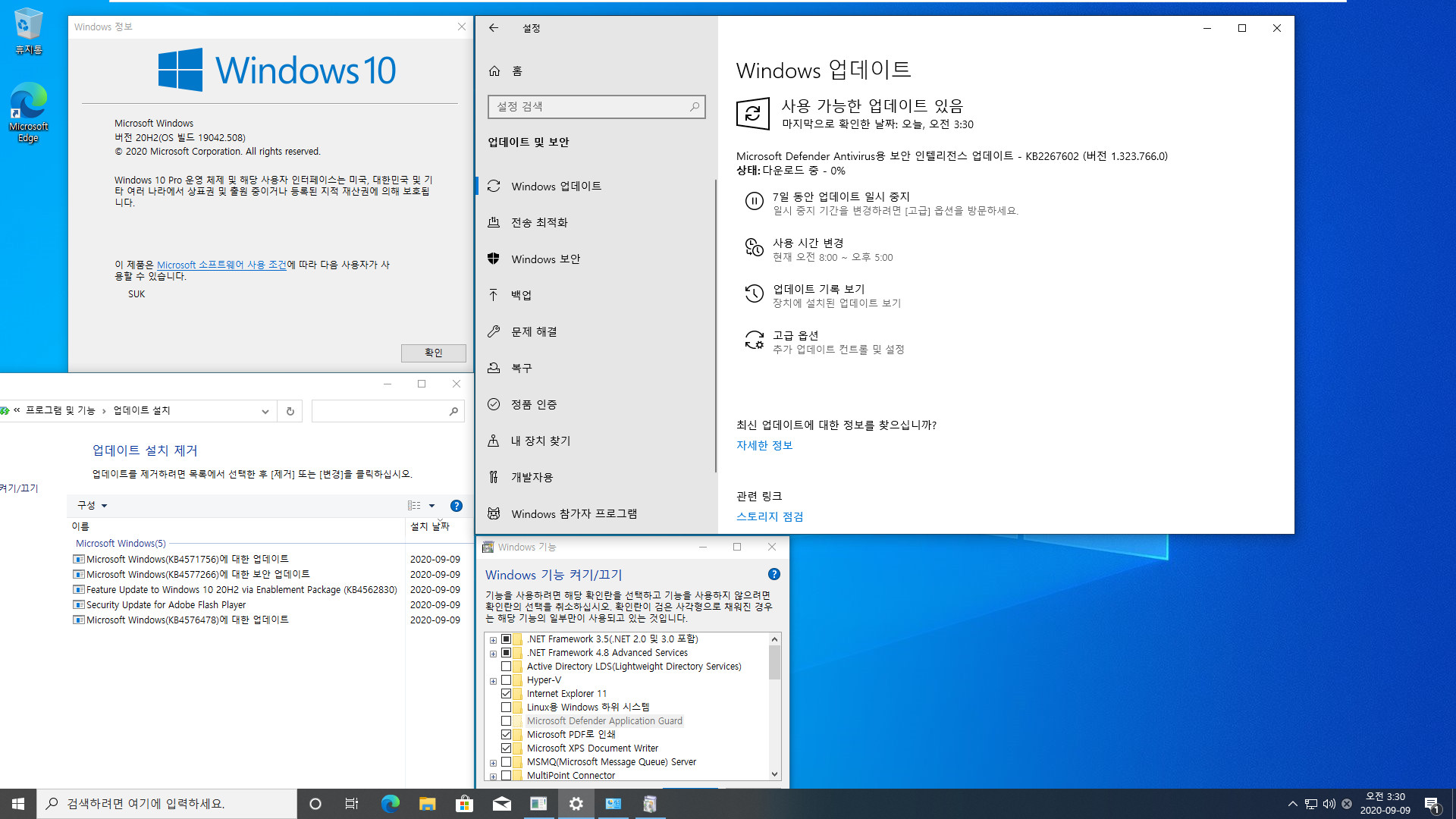The height and width of the screenshot is (819, 1456).
Task: Click the update history icon
Action: [x=754, y=293]
